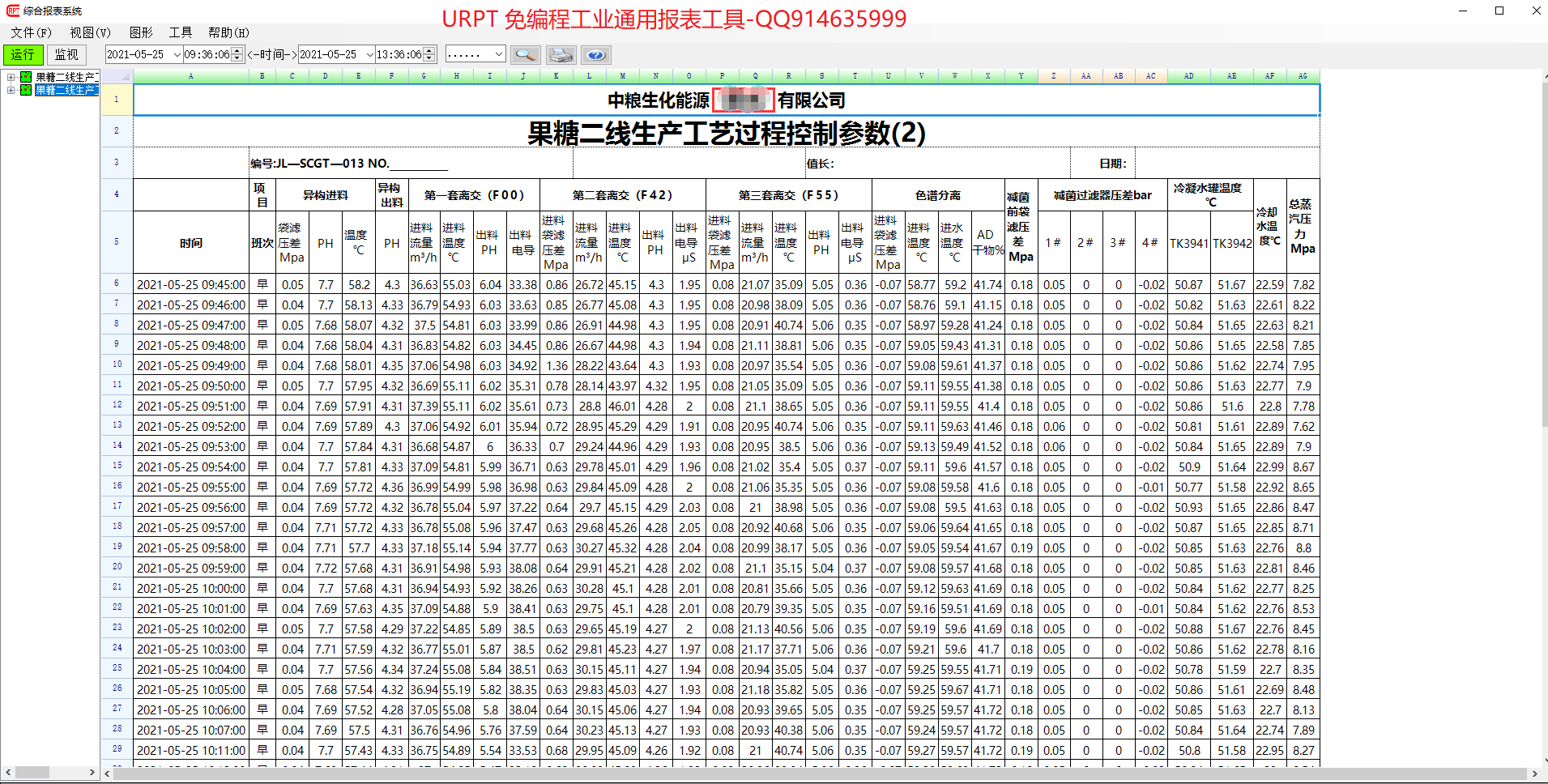Image resolution: width=1548 pixels, height=784 pixels.
Task: Click the RPT application logo in title bar
Action: (x=12, y=11)
